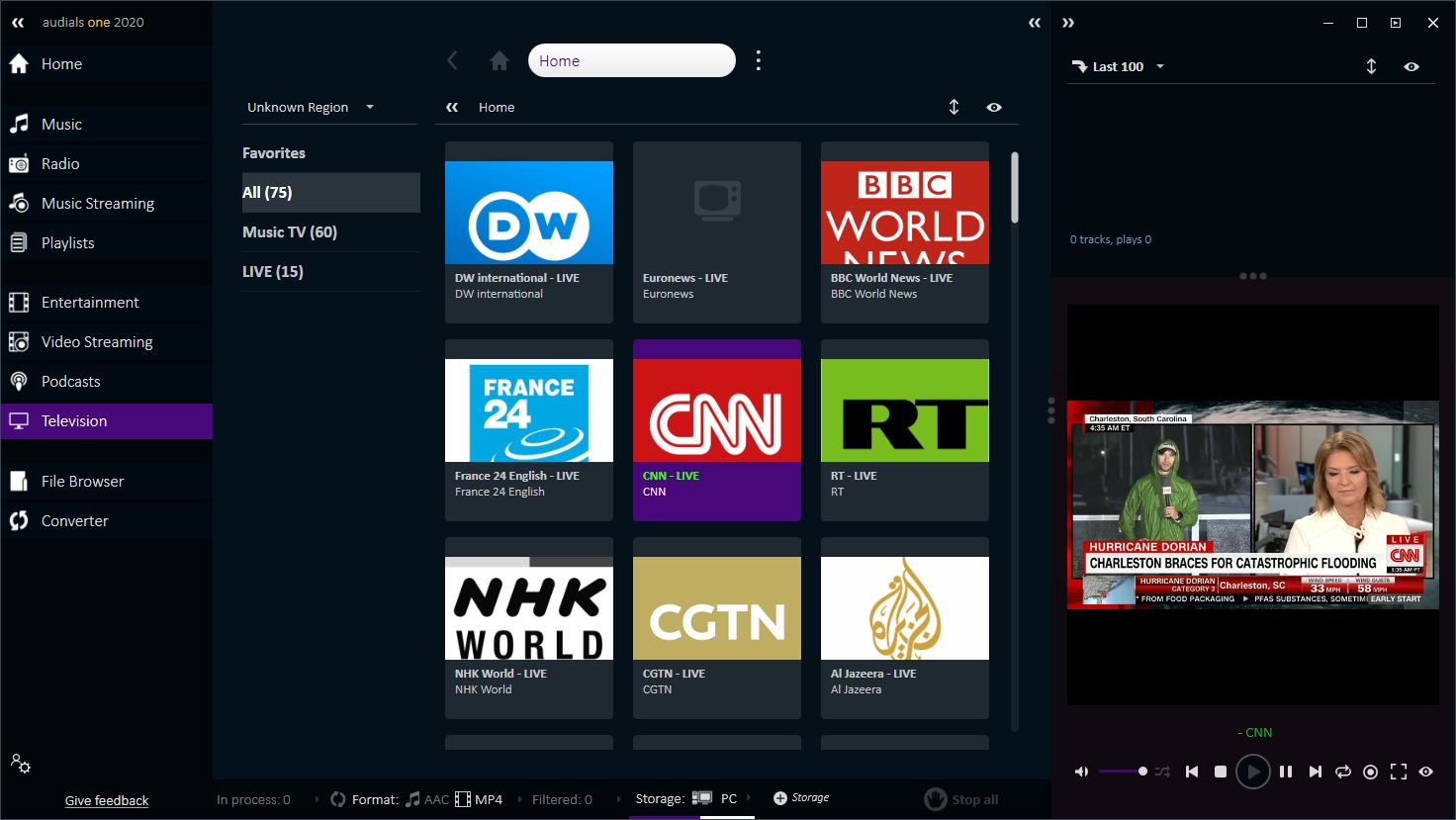Adjust the volume slider
This screenshot has width=1456, height=820.
pos(1123,772)
